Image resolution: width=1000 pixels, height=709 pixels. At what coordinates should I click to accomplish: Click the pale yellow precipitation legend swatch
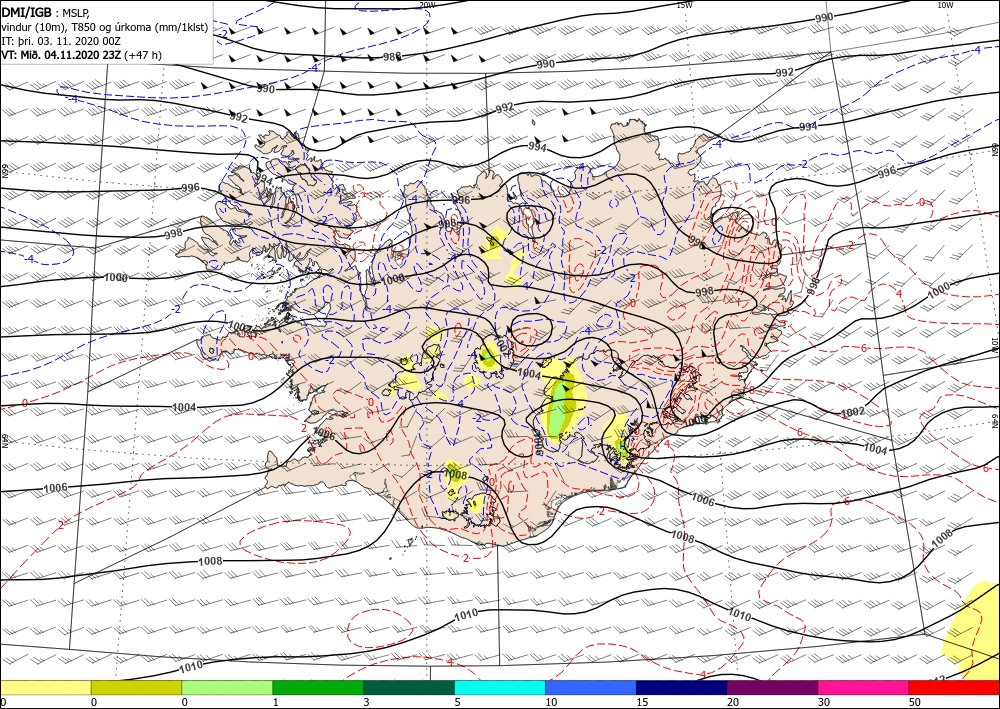45,687
